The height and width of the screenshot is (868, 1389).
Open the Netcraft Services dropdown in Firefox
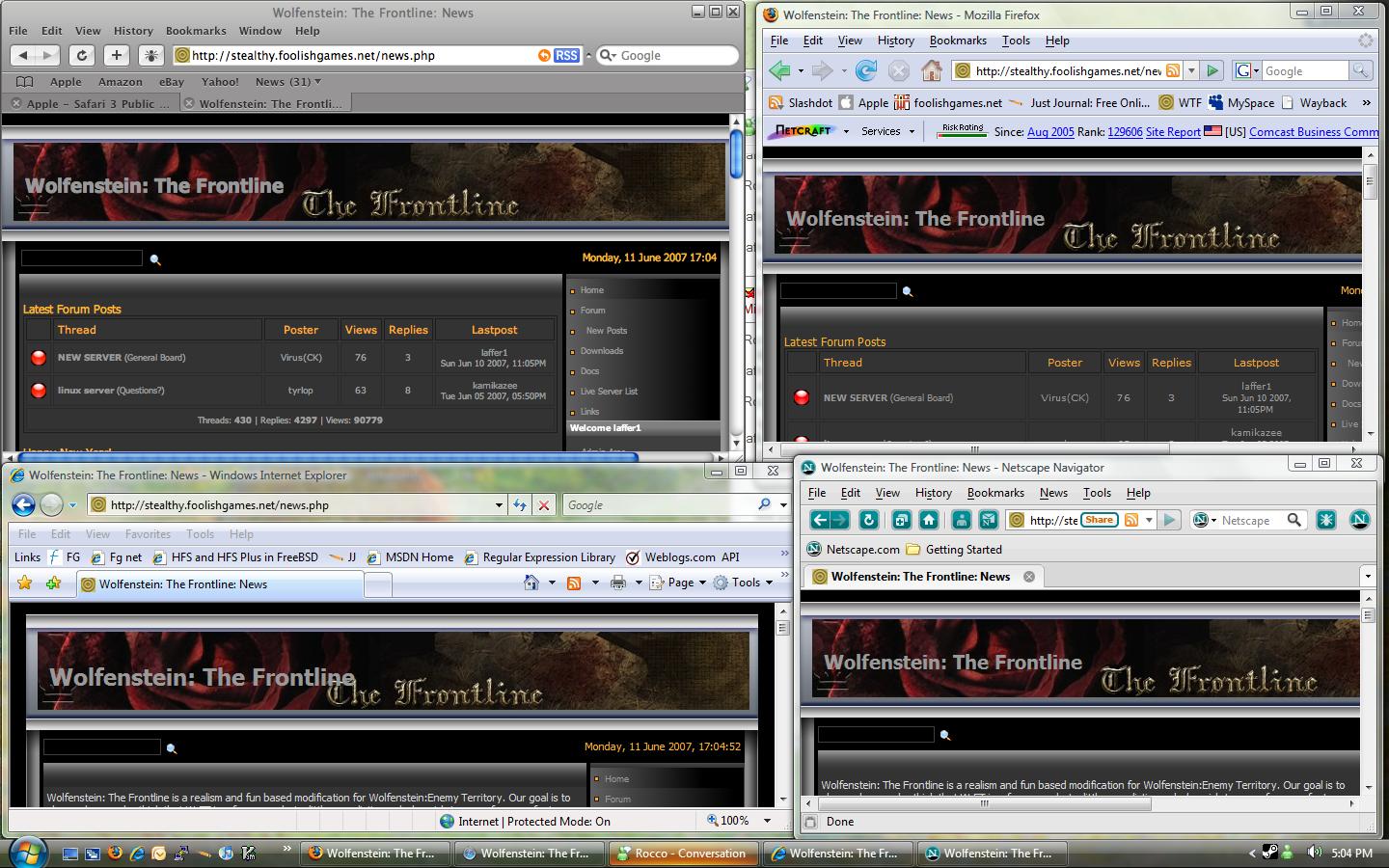tap(886, 131)
